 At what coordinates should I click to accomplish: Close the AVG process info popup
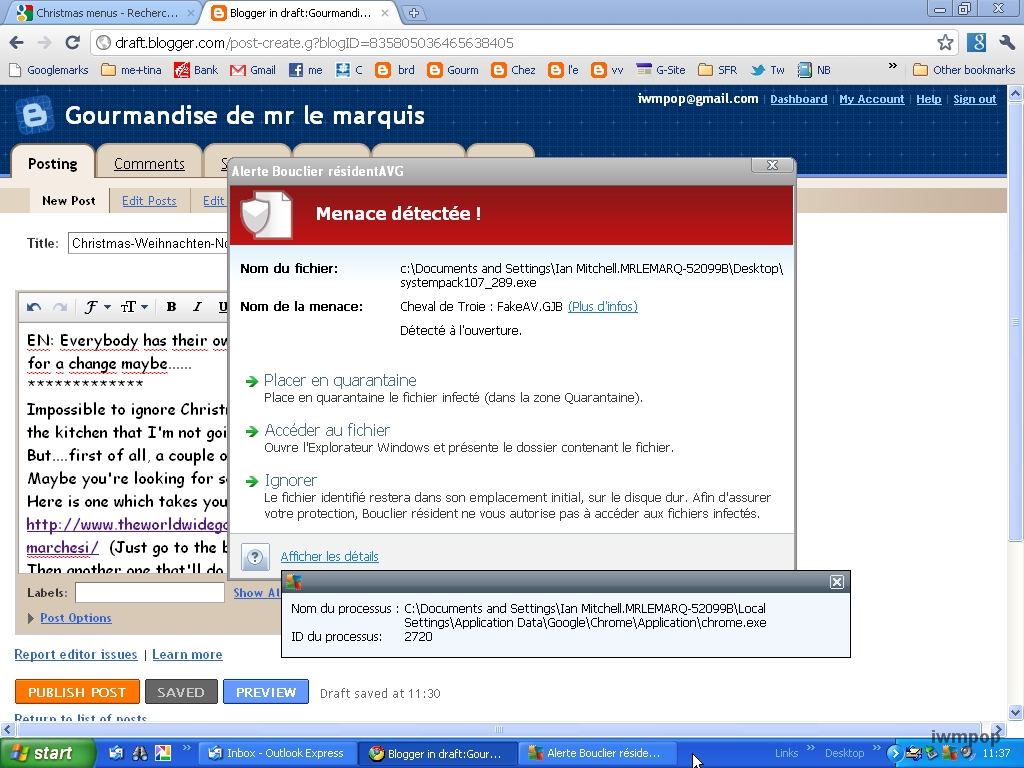[837, 582]
